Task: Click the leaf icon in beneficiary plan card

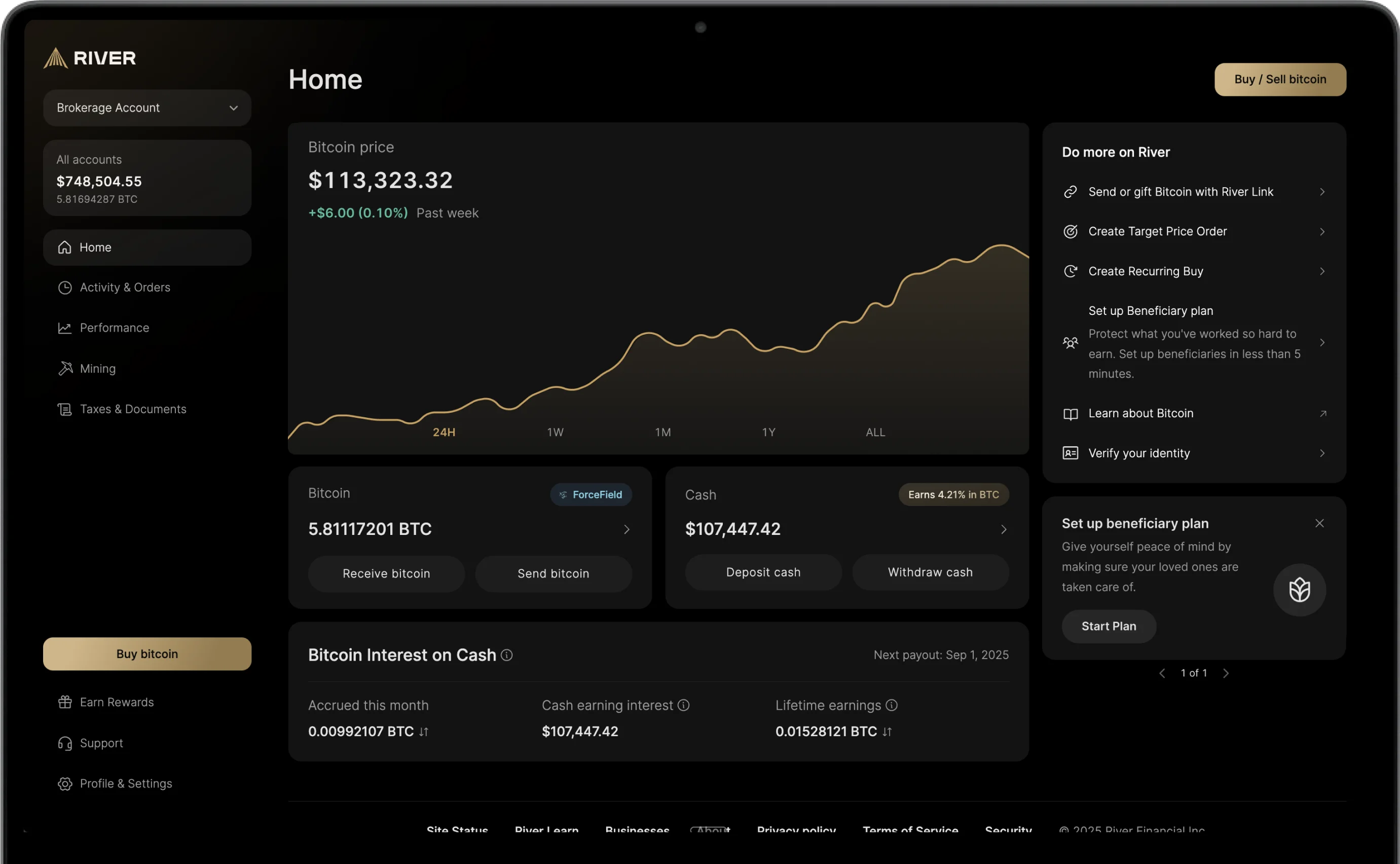Action: 1299,590
